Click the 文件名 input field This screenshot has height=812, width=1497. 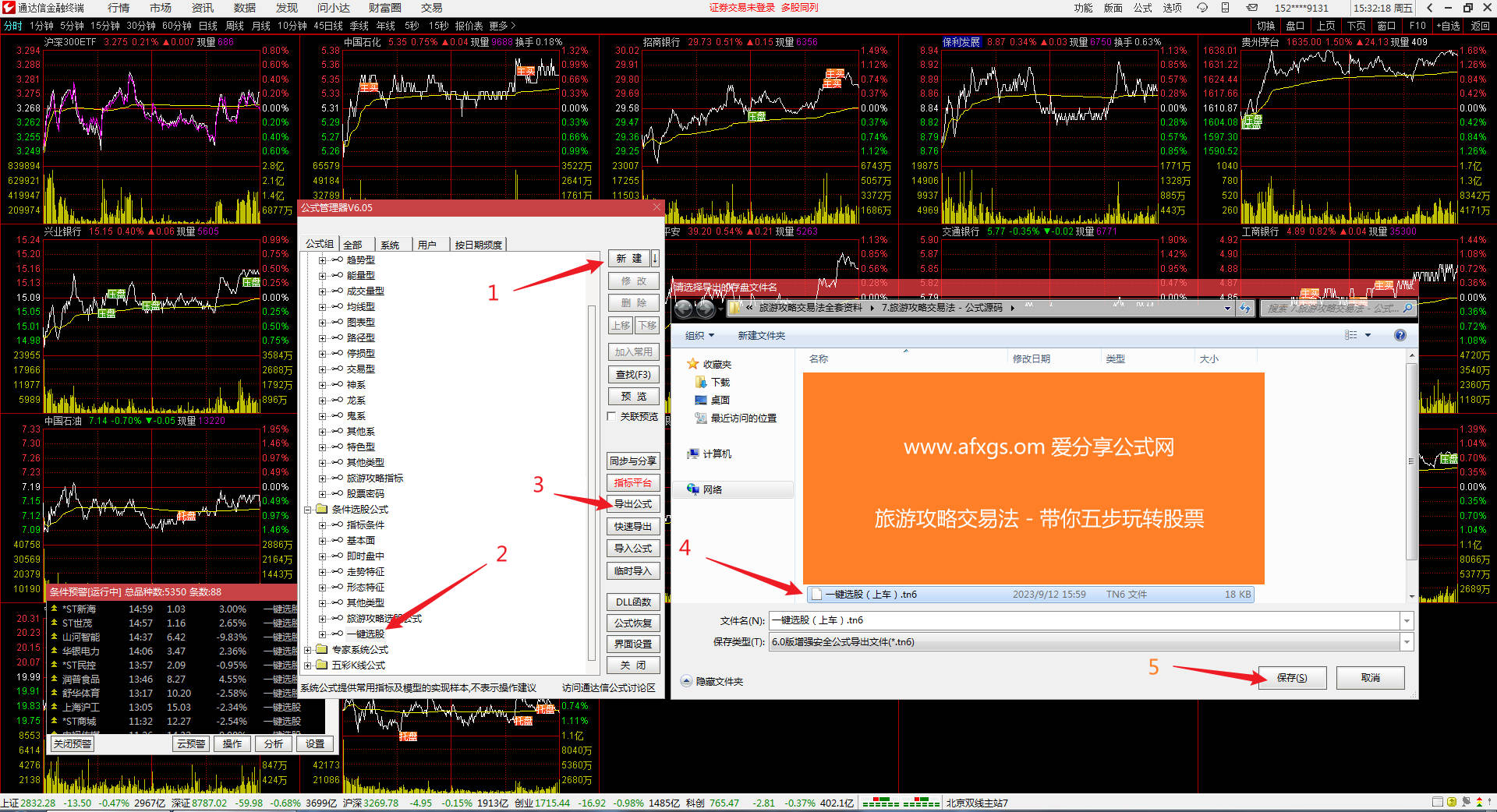coord(1084,620)
